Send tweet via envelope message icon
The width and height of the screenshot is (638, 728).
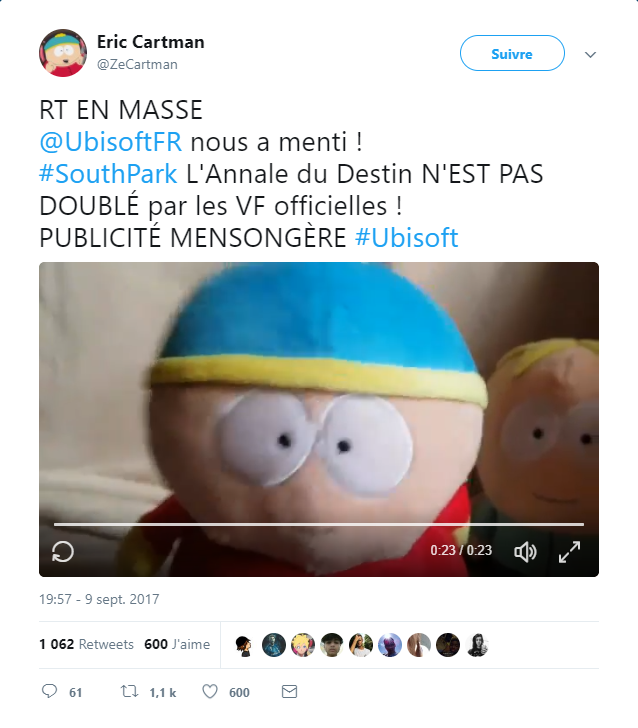point(289,692)
